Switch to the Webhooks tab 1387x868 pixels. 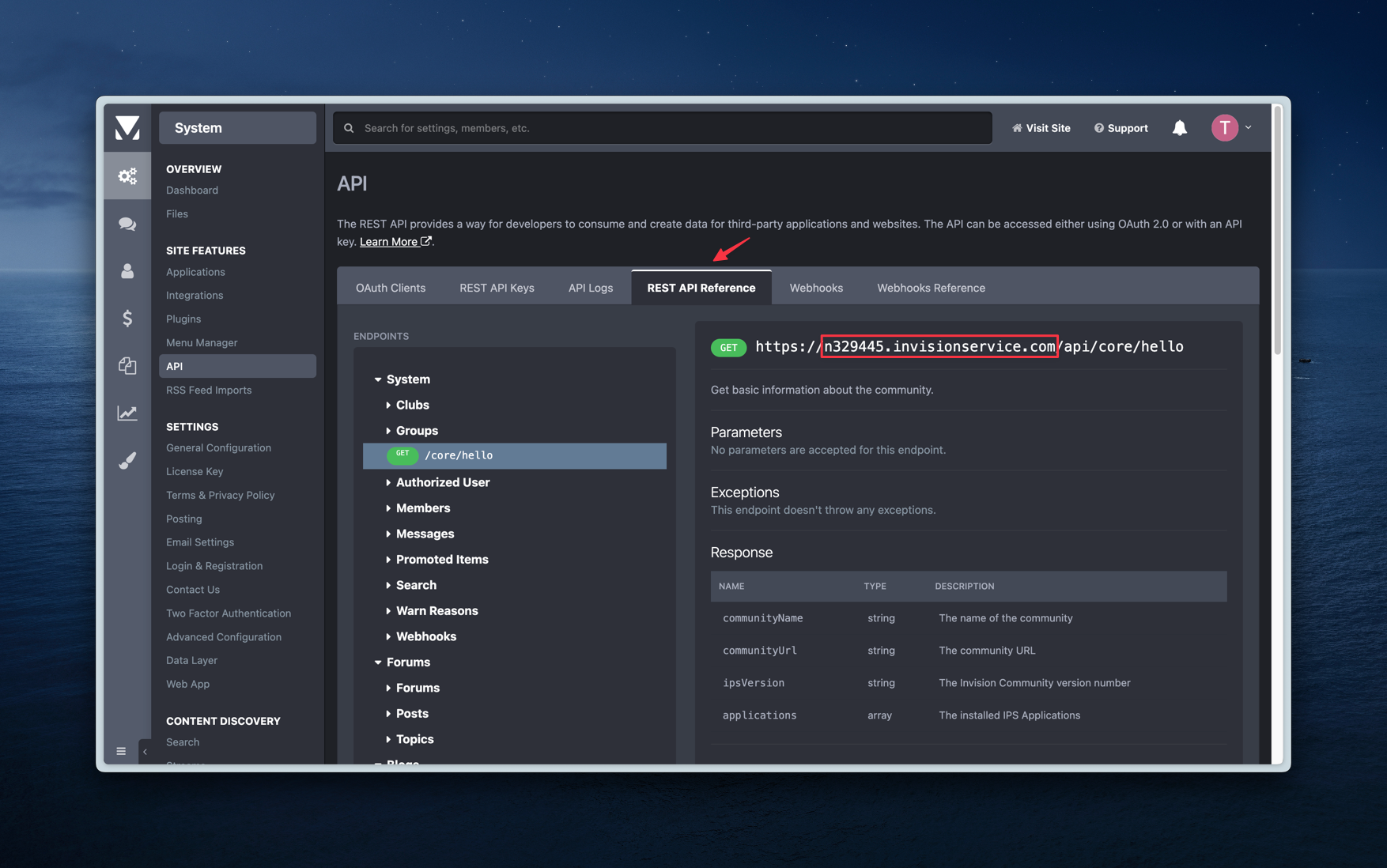coord(815,287)
